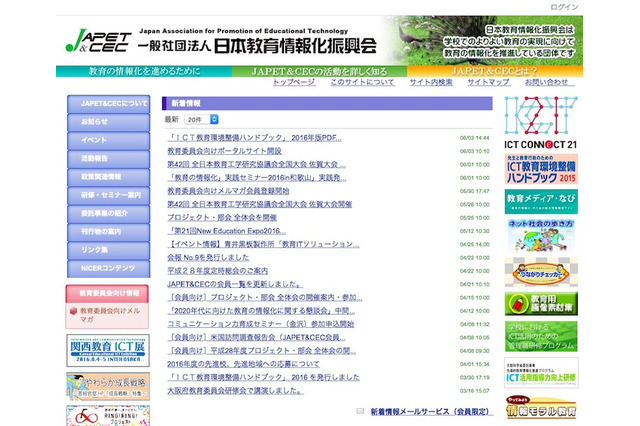
Task: Open プロジェクト・部会 全体会を開催 link
Action: tap(222, 217)
